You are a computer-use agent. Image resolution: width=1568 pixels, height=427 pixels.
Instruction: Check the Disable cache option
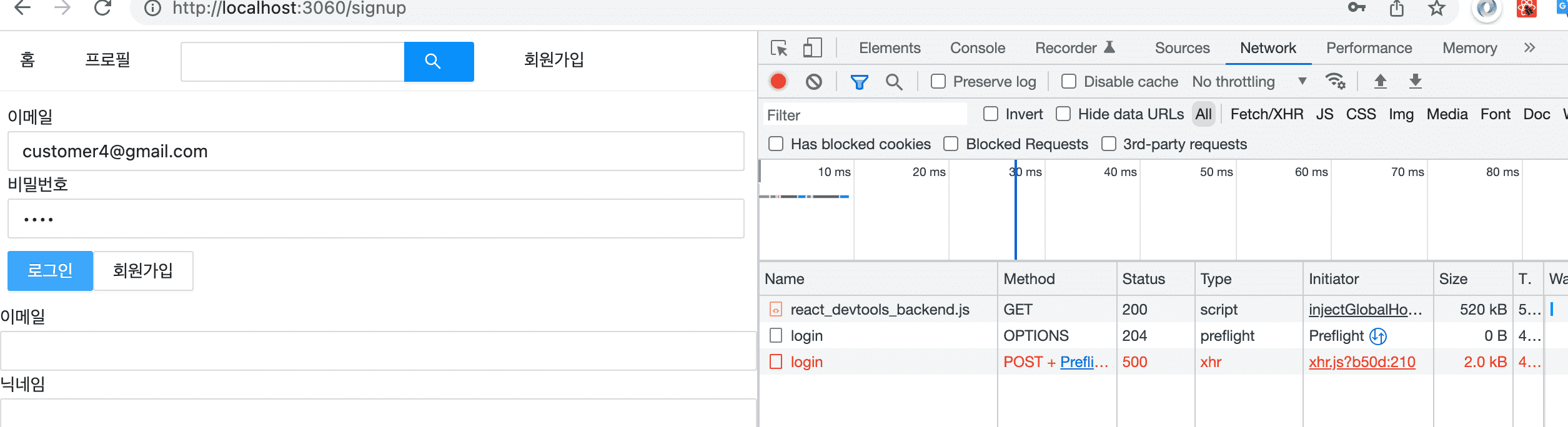[x=1069, y=82]
